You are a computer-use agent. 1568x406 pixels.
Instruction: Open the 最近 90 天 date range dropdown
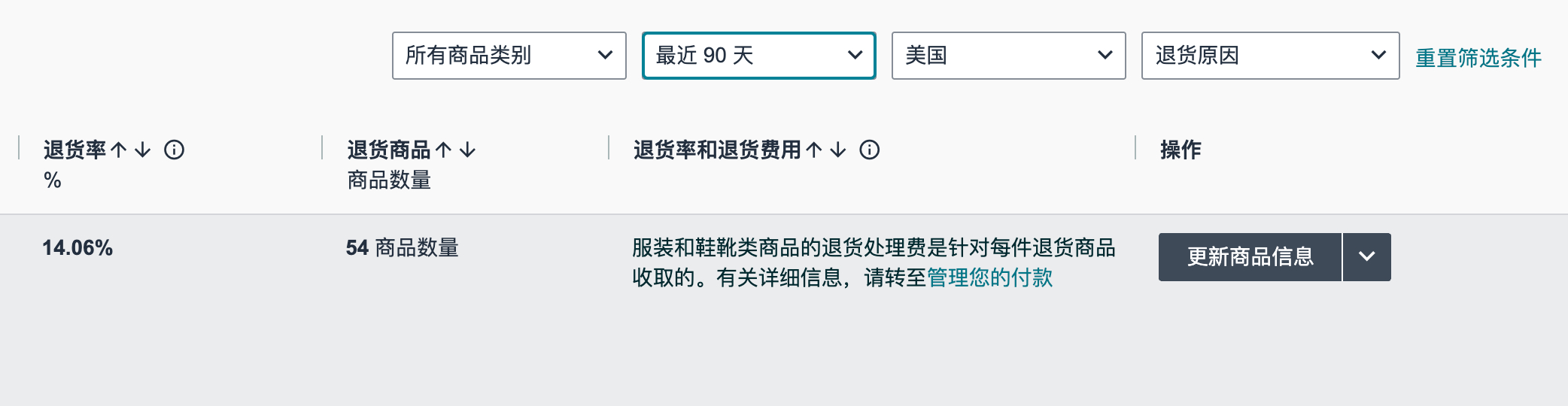point(758,56)
